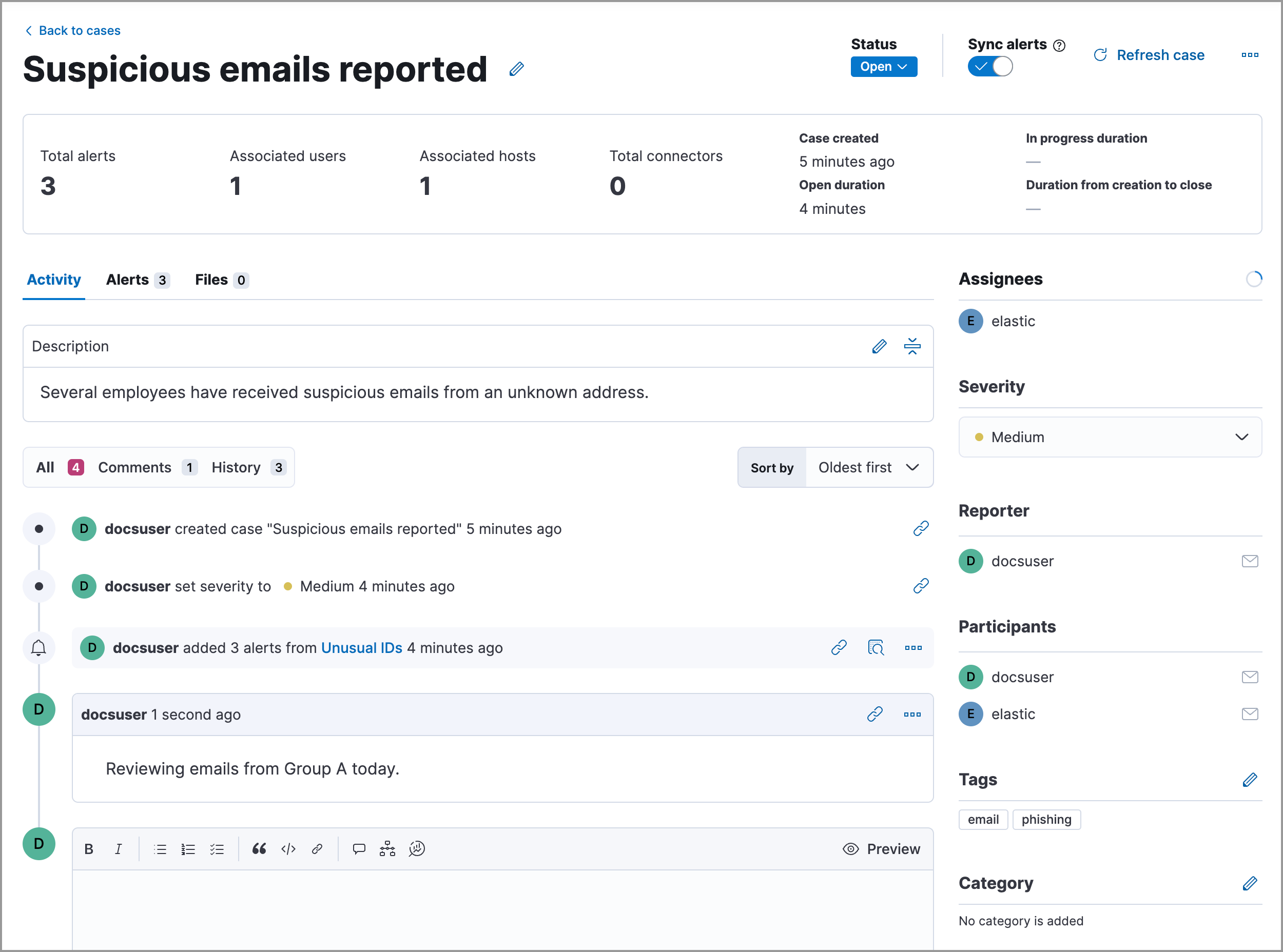This screenshot has width=1283, height=952.
Task: Show alert details for the Unusual IDs alerts
Action: [x=876, y=648]
